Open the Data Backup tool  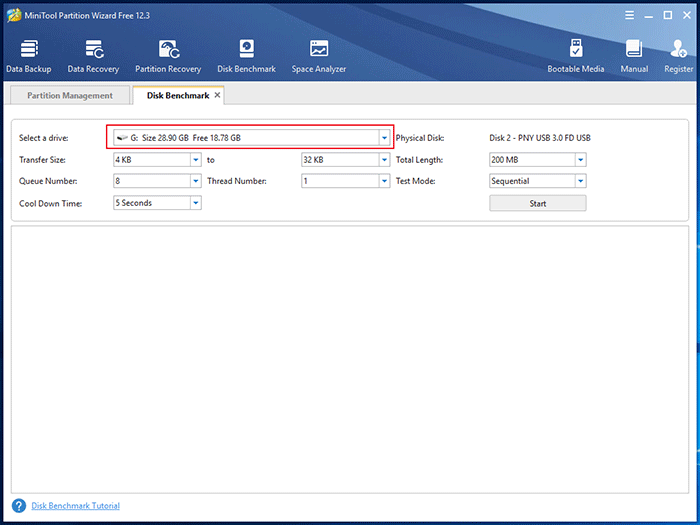[x=29, y=56]
